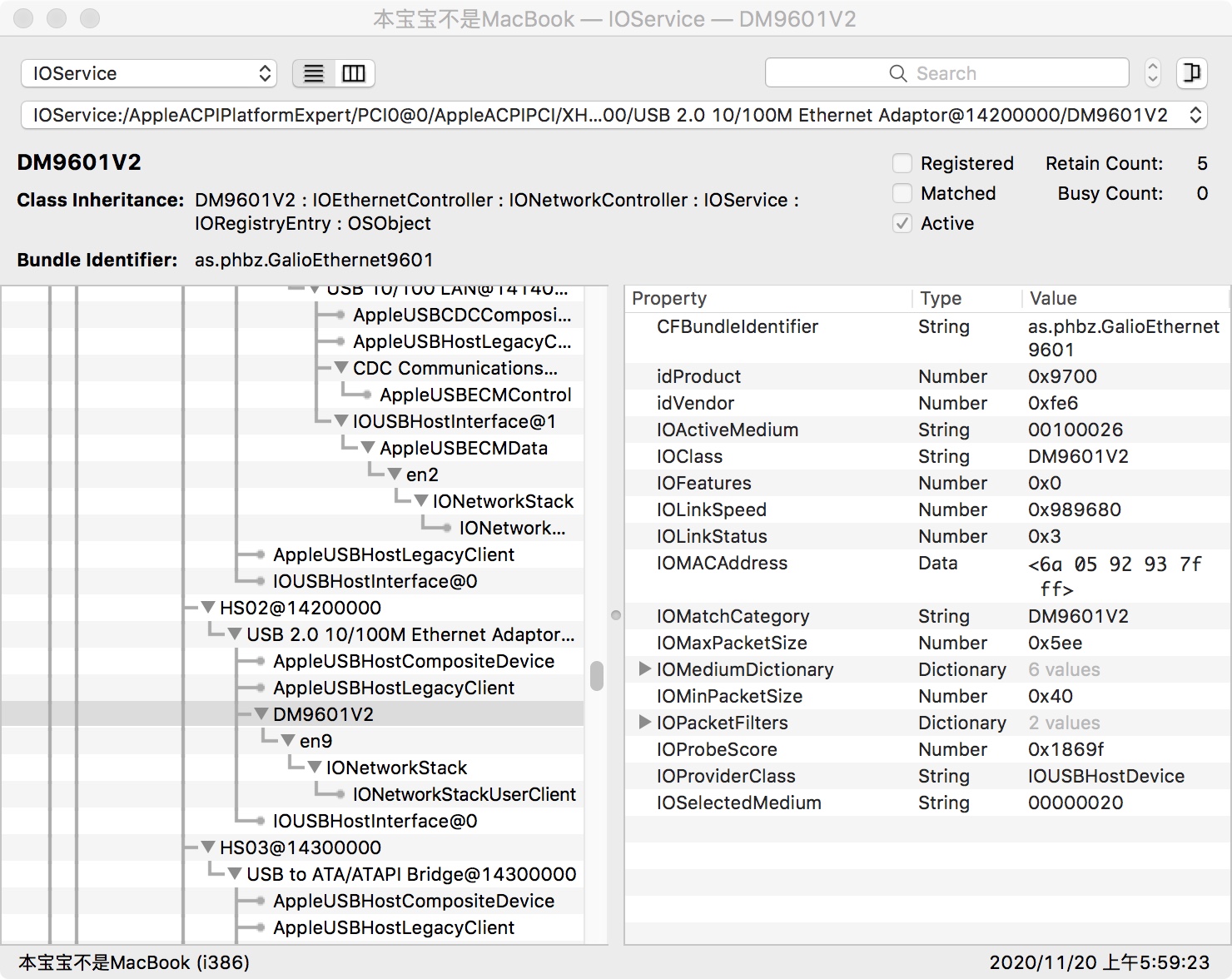
Task: Collapse the AppleUSBECMData node
Action: (368, 448)
